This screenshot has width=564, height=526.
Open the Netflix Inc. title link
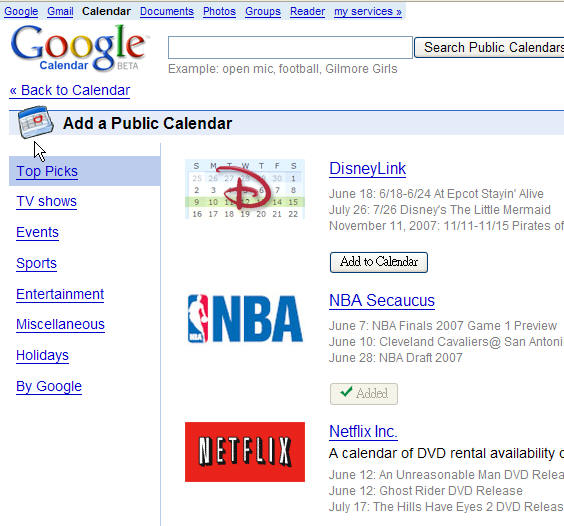coord(363,431)
